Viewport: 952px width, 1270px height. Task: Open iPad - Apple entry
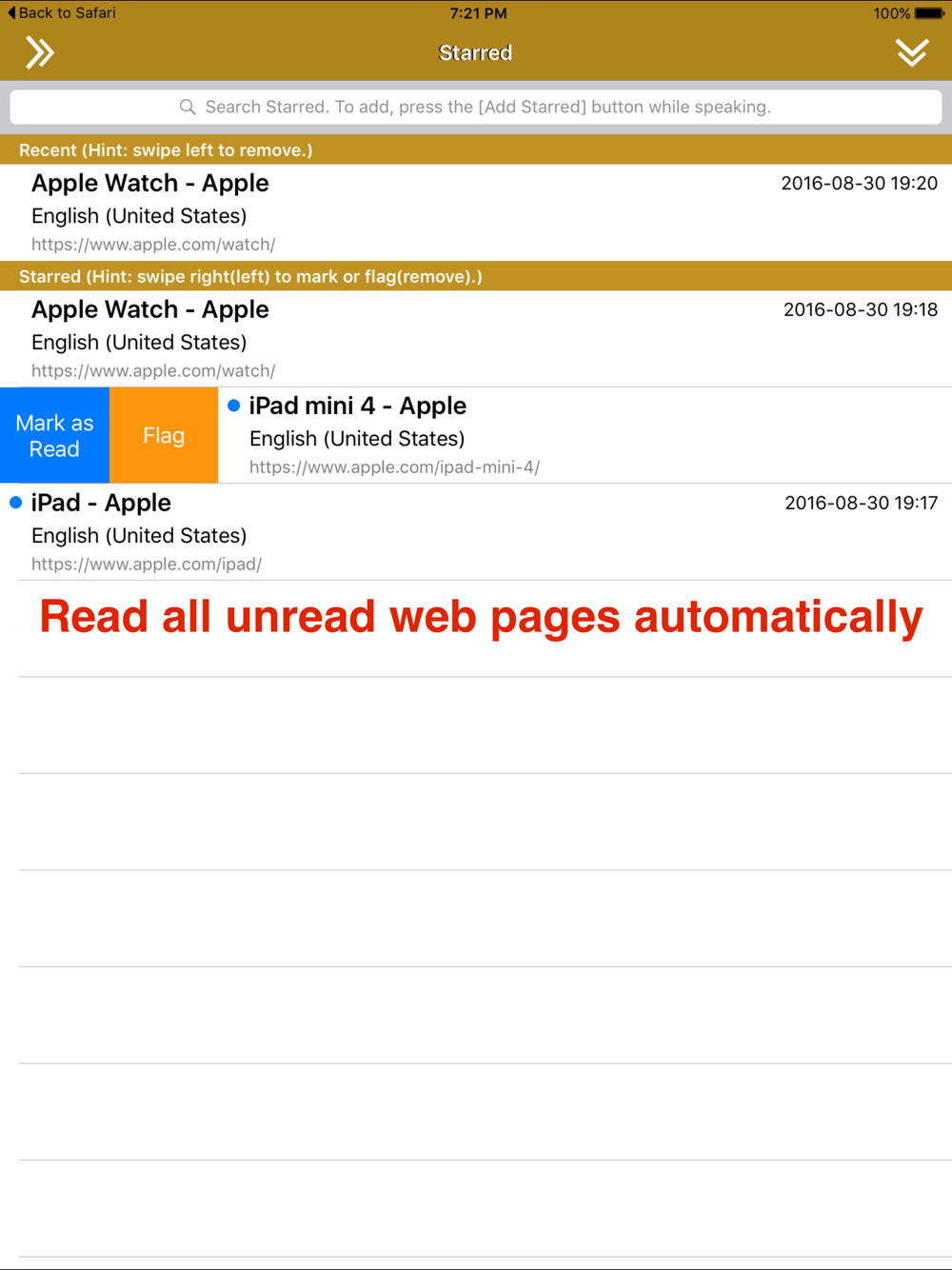[476, 532]
